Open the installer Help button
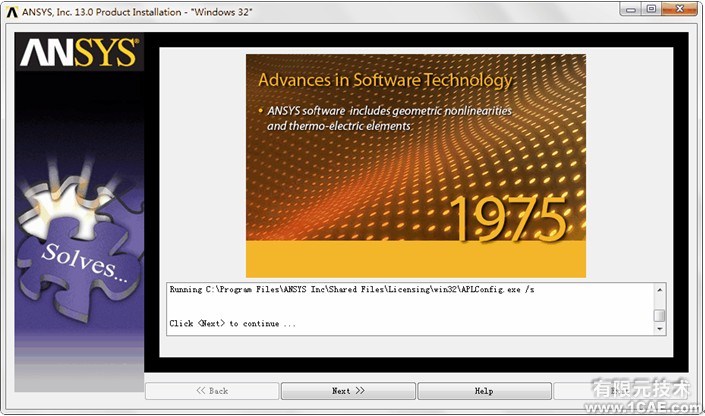Screen dimensions: 705x416 pos(484,391)
